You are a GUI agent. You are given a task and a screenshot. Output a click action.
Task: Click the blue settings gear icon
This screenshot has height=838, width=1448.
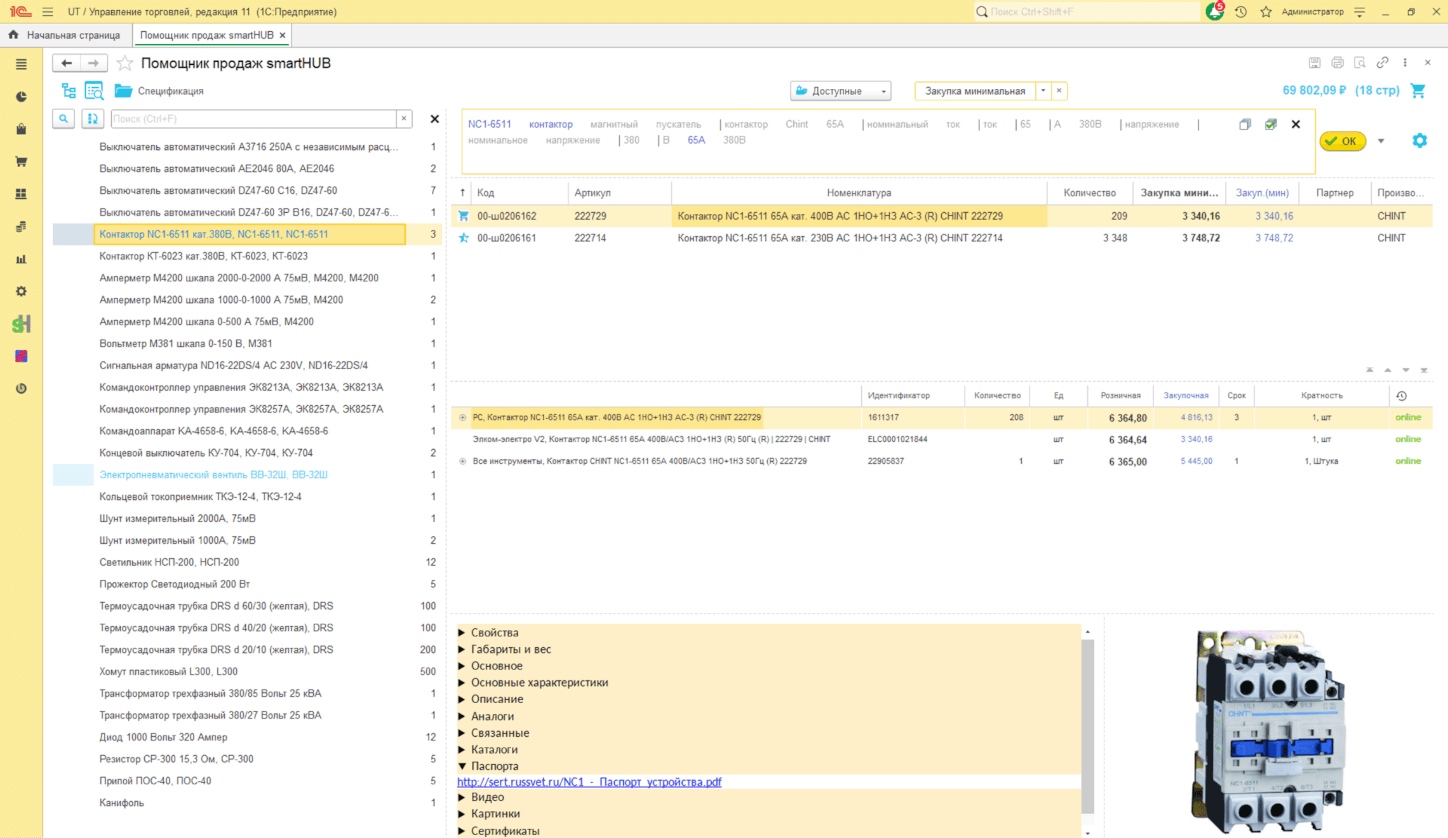point(1419,141)
